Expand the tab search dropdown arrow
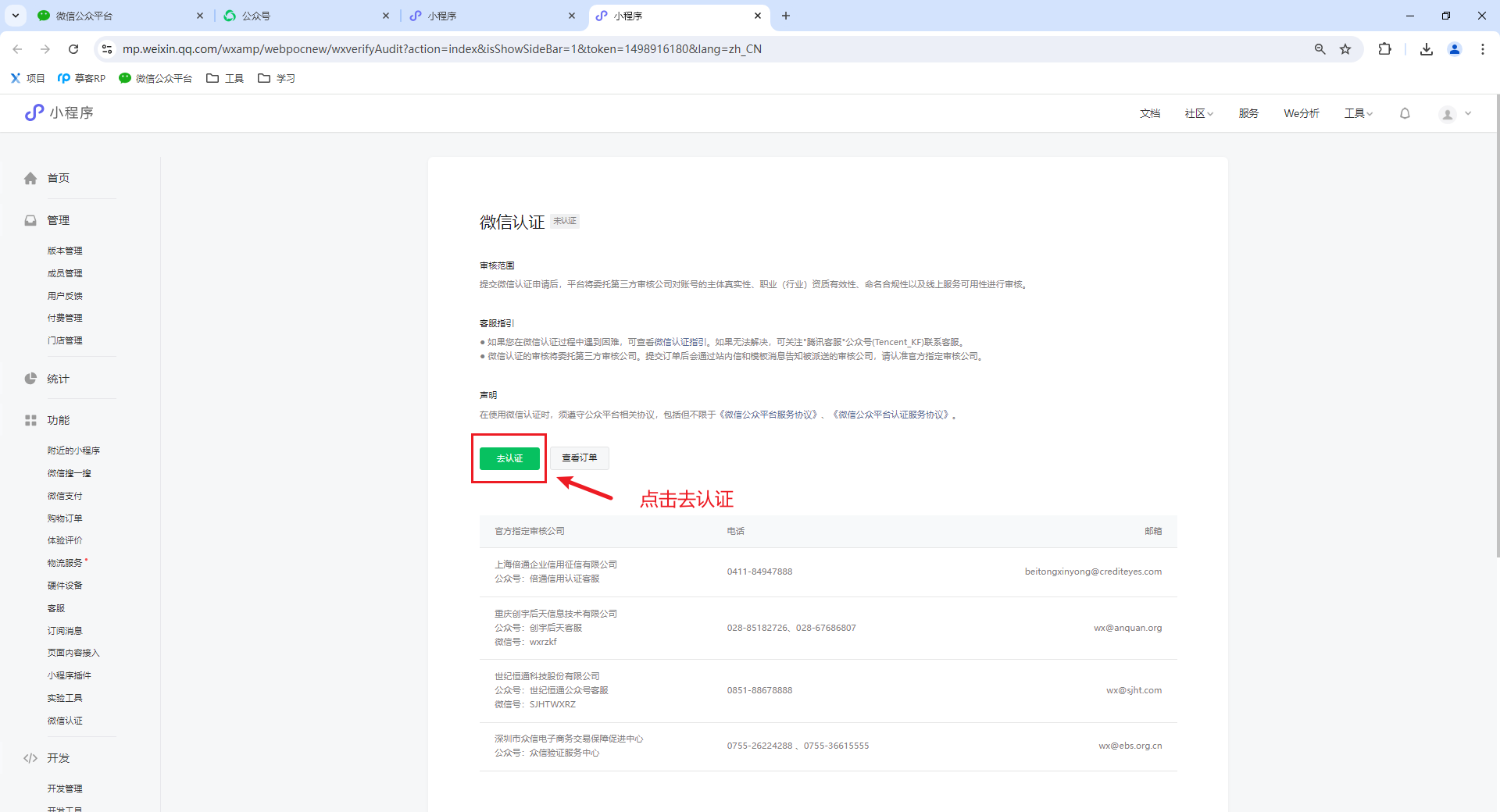1500x812 pixels. (x=15, y=16)
